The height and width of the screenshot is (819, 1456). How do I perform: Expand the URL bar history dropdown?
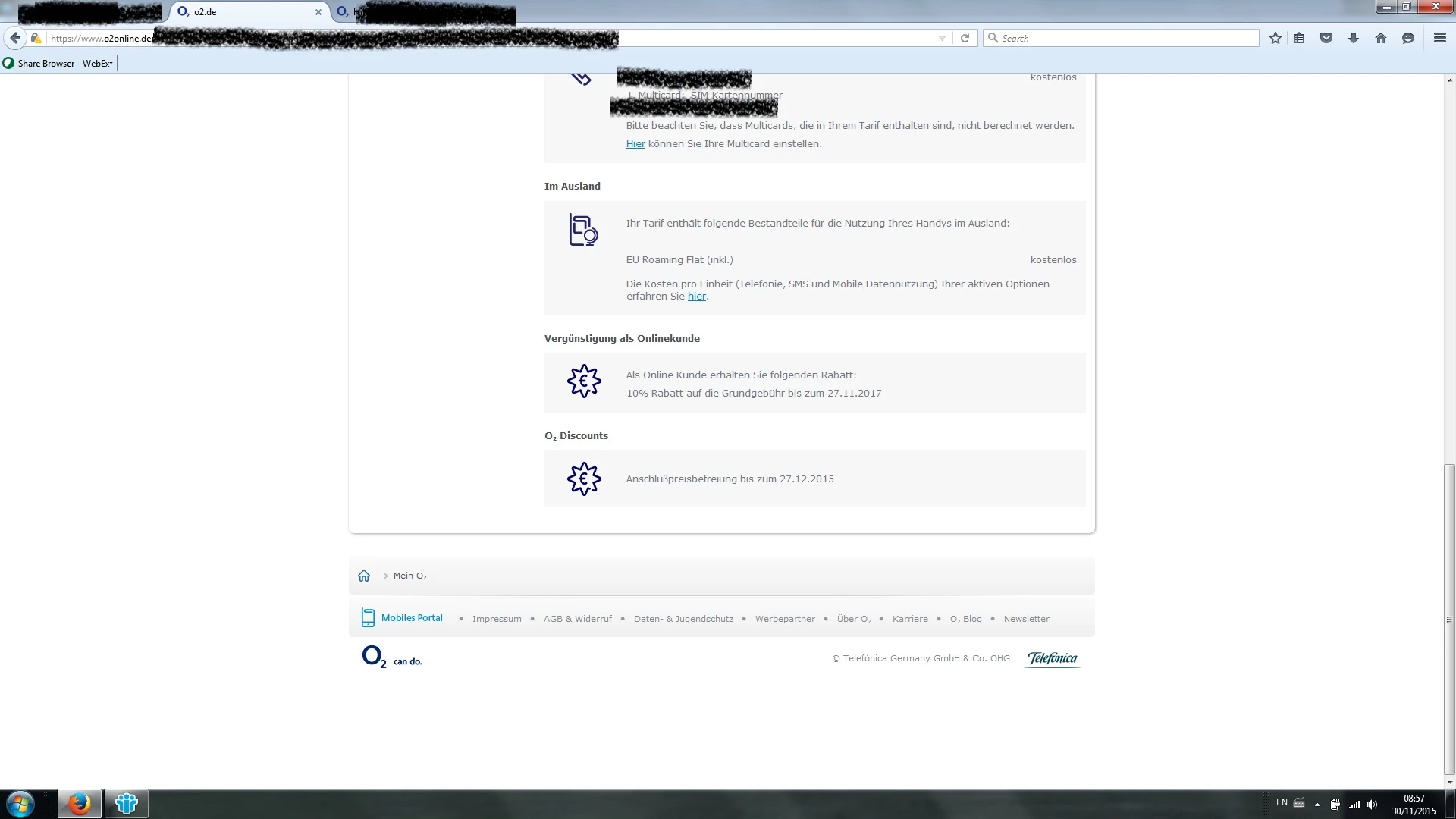tap(942, 38)
